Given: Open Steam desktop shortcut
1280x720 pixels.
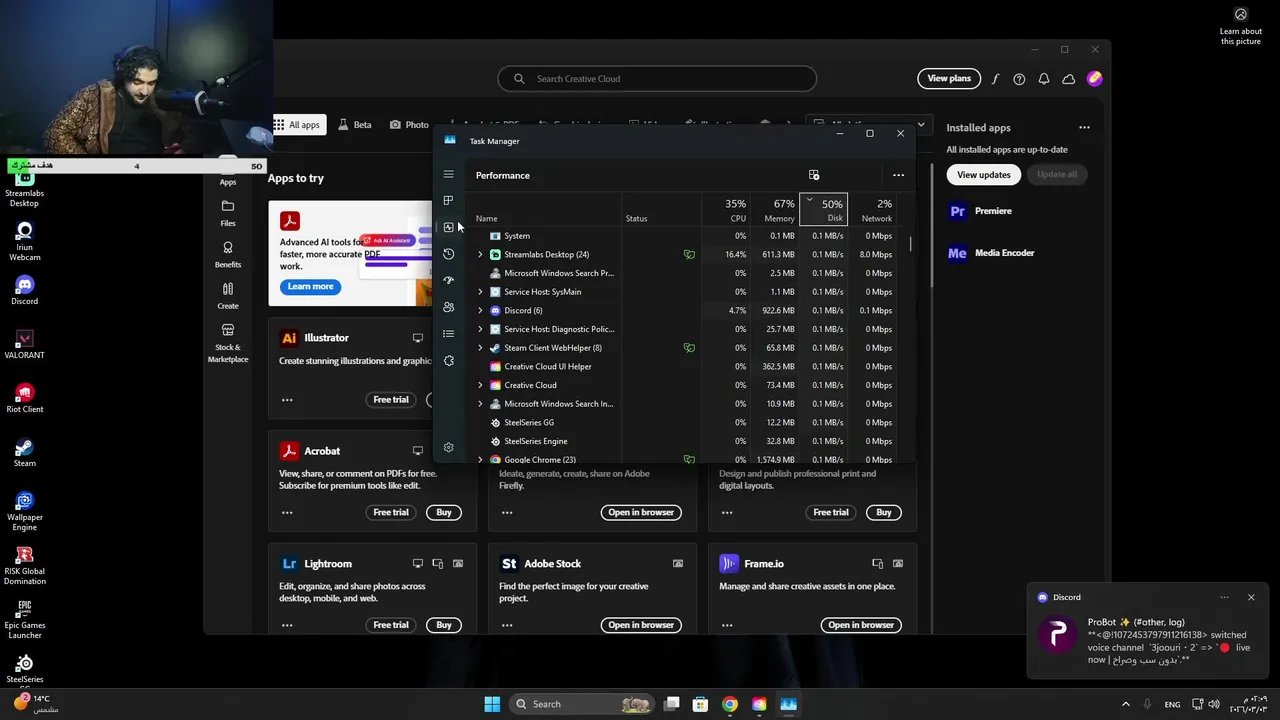Looking at the screenshot, I should [x=24, y=453].
